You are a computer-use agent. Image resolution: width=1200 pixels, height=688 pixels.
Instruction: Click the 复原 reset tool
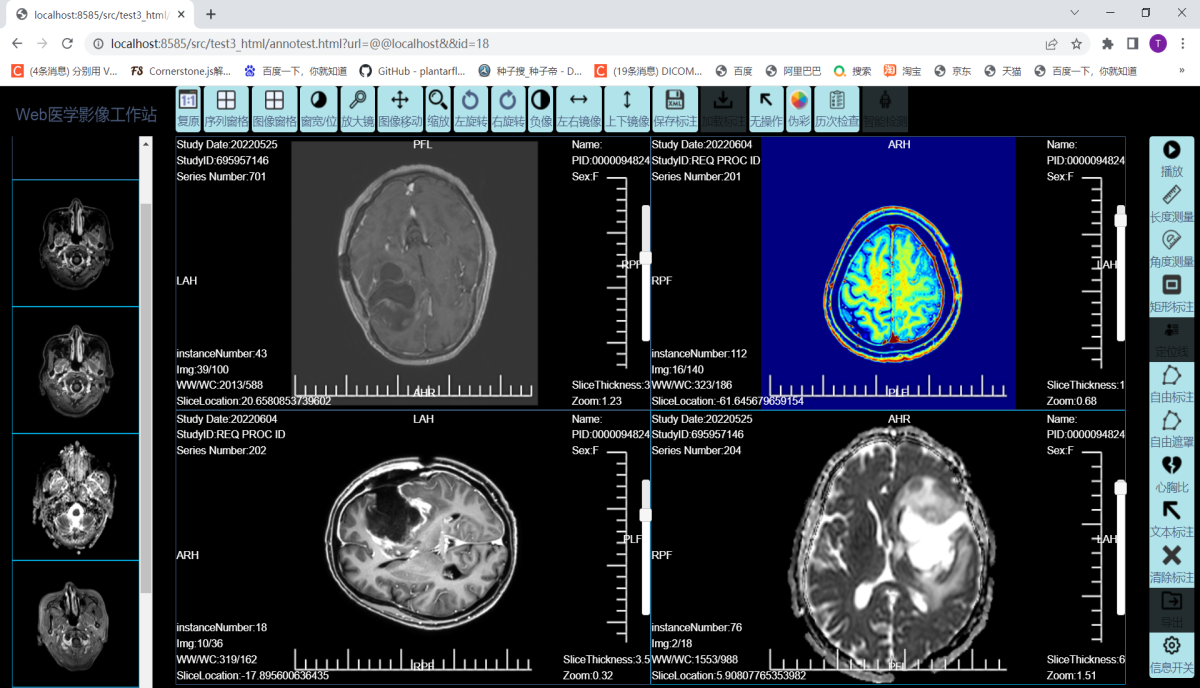(x=188, y=109)
